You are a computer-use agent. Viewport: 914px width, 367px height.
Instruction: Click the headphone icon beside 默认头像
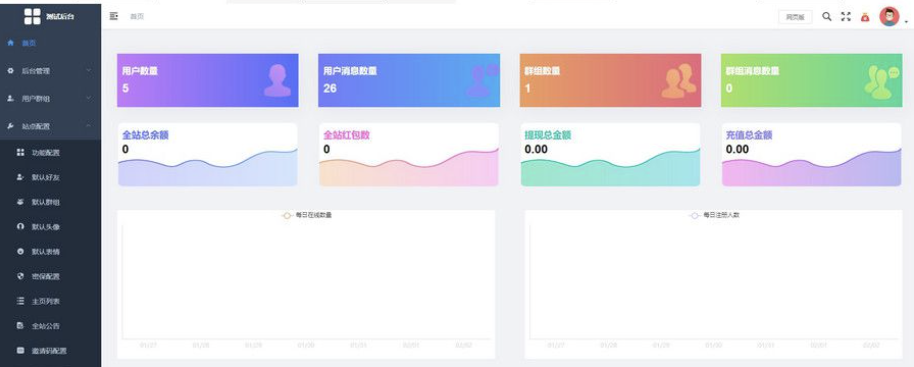point(20,227)
